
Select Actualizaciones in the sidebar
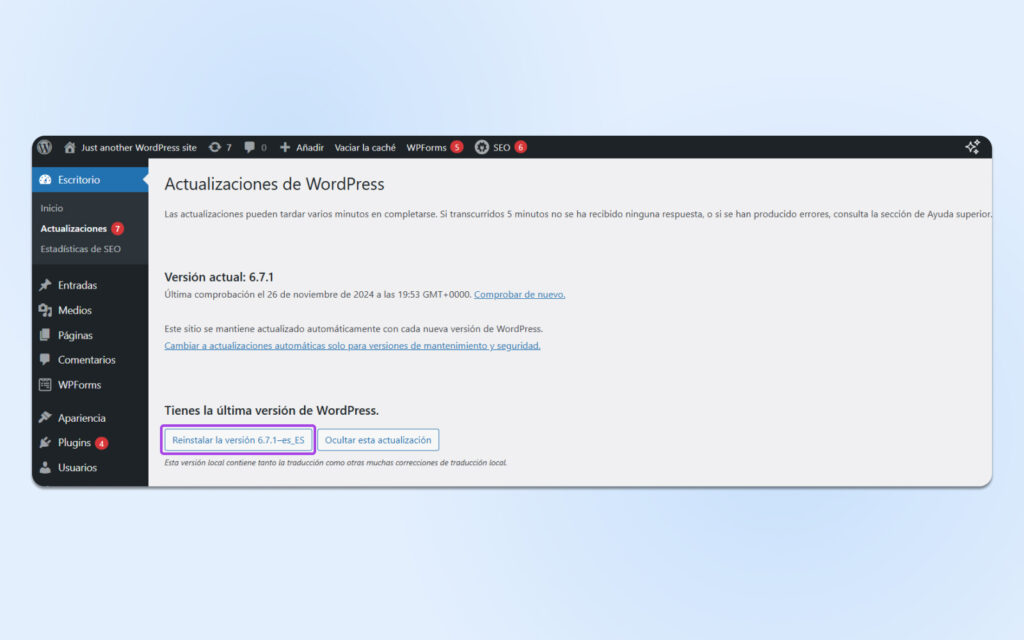coord(73,229)
